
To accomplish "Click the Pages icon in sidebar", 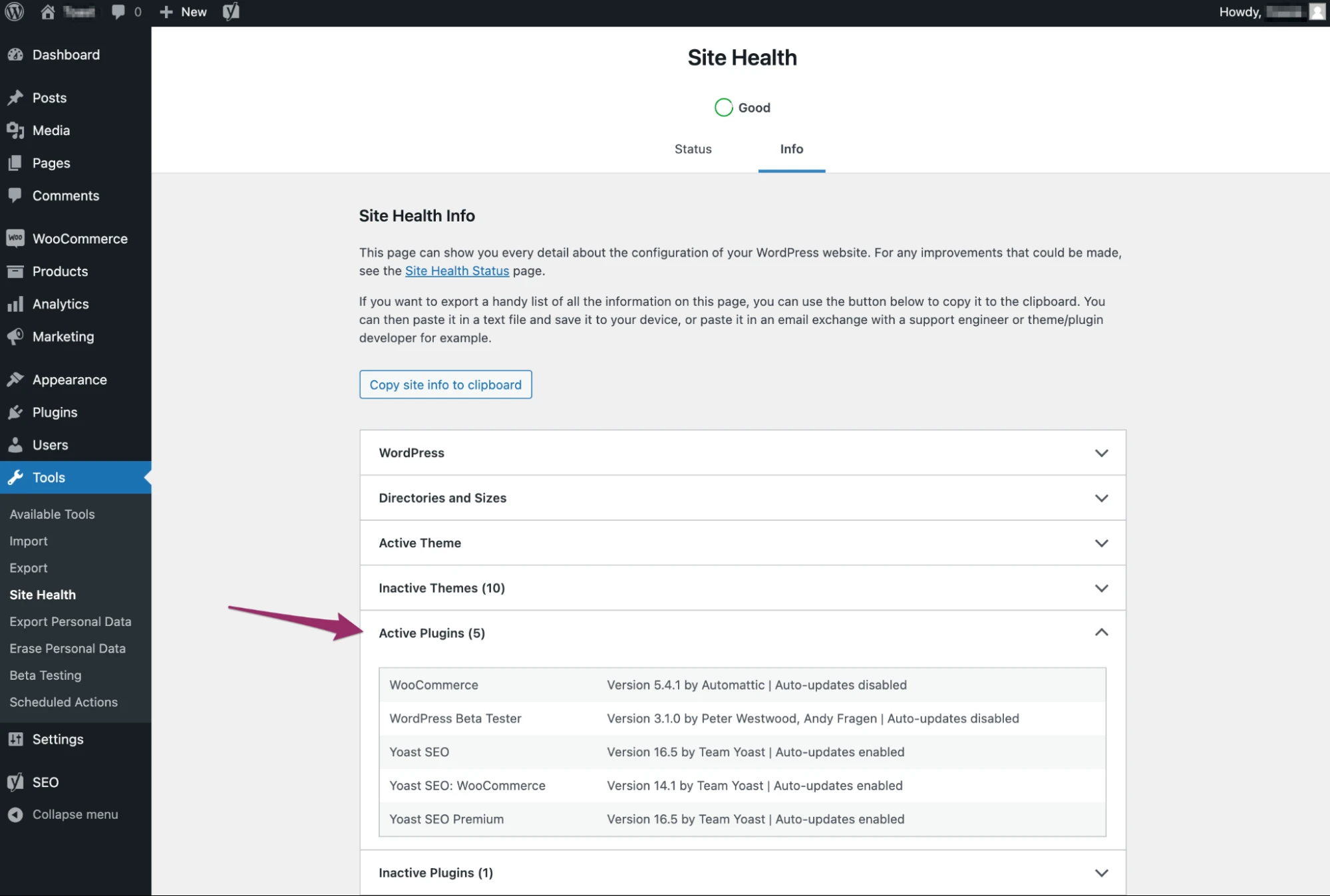I will 15,163.
